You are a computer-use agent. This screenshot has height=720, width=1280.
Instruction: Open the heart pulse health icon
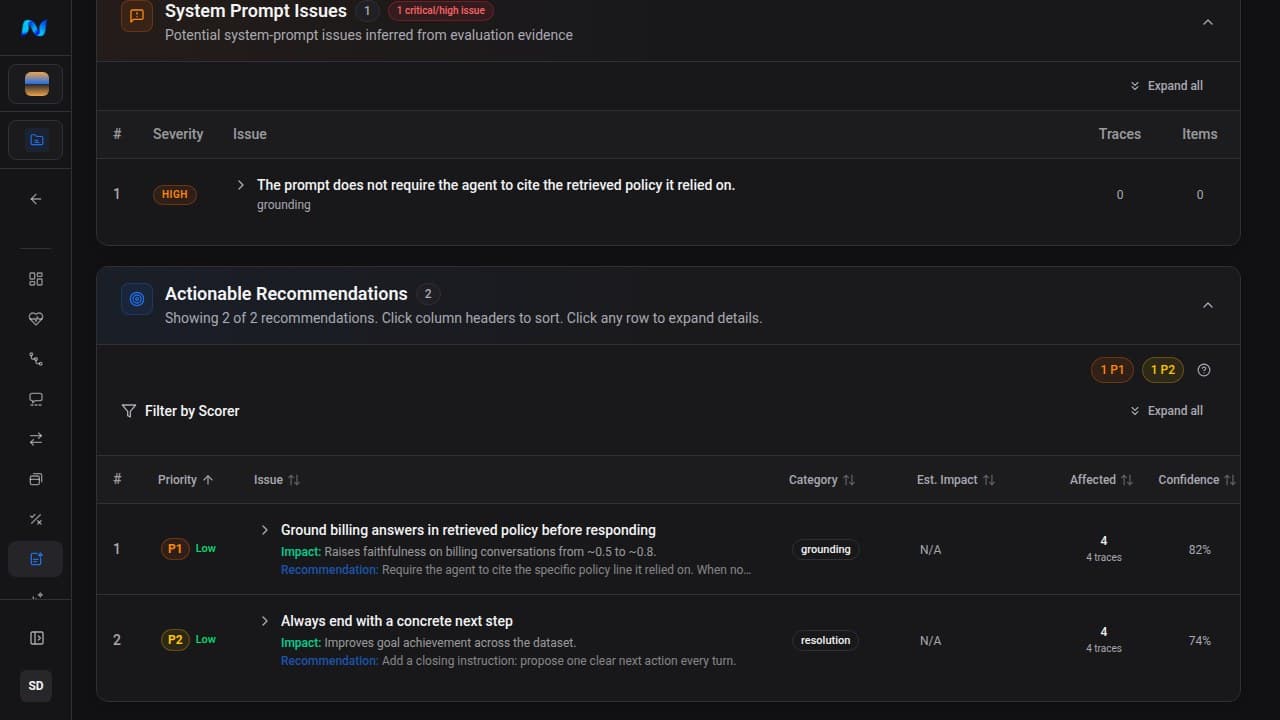tap(36, 319)
